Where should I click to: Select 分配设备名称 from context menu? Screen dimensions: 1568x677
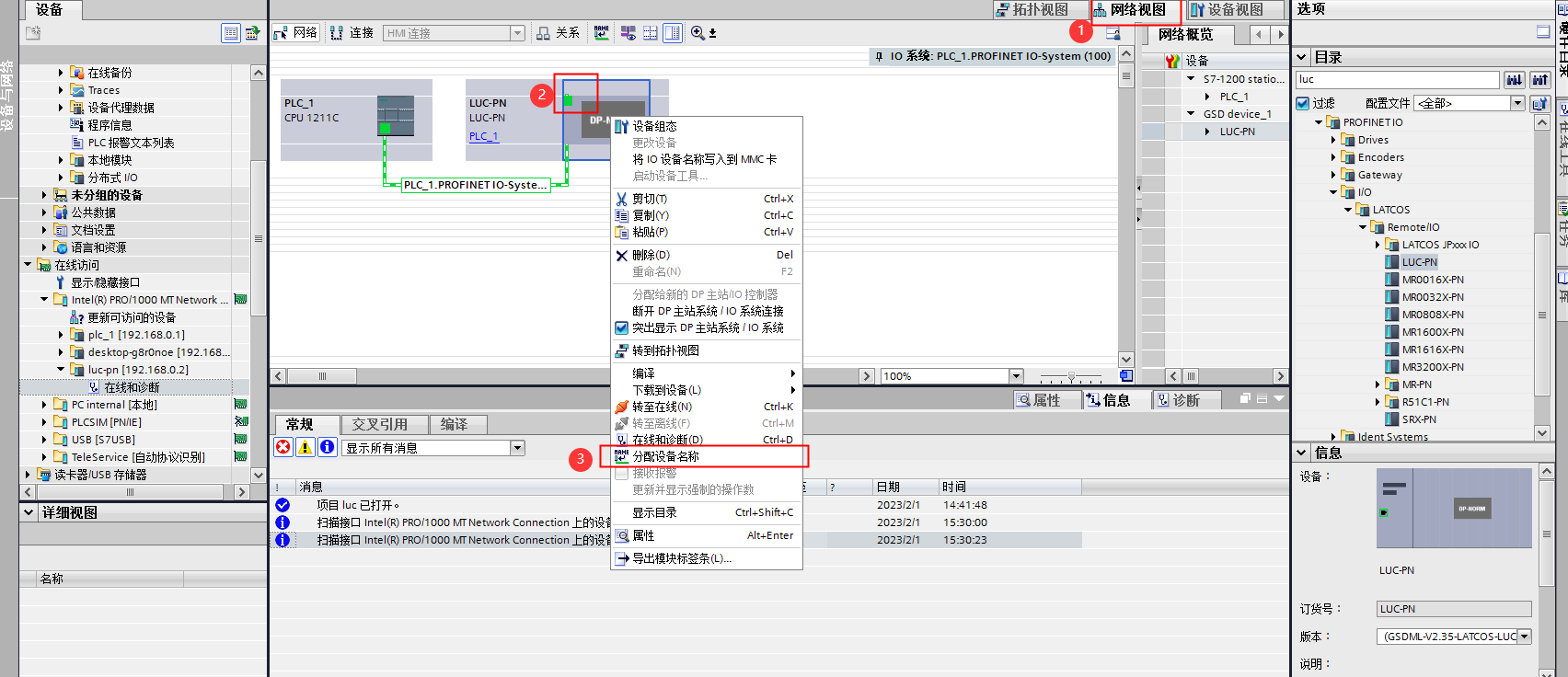click(665, 456)
